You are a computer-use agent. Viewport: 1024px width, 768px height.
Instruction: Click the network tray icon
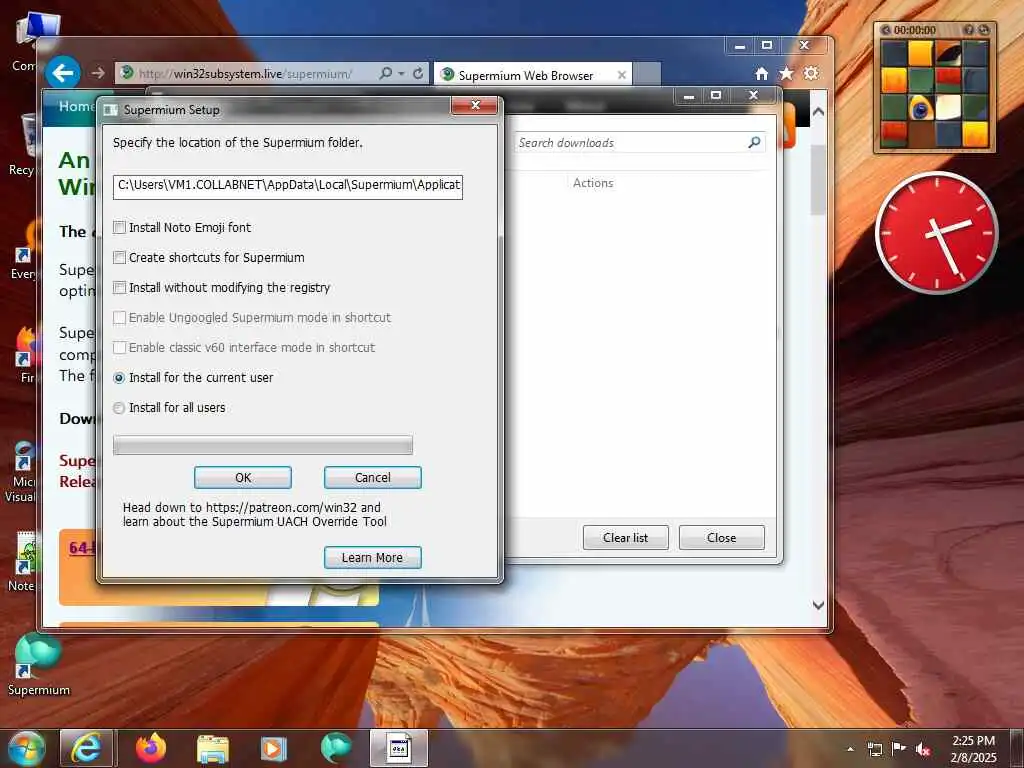[874, 749]
